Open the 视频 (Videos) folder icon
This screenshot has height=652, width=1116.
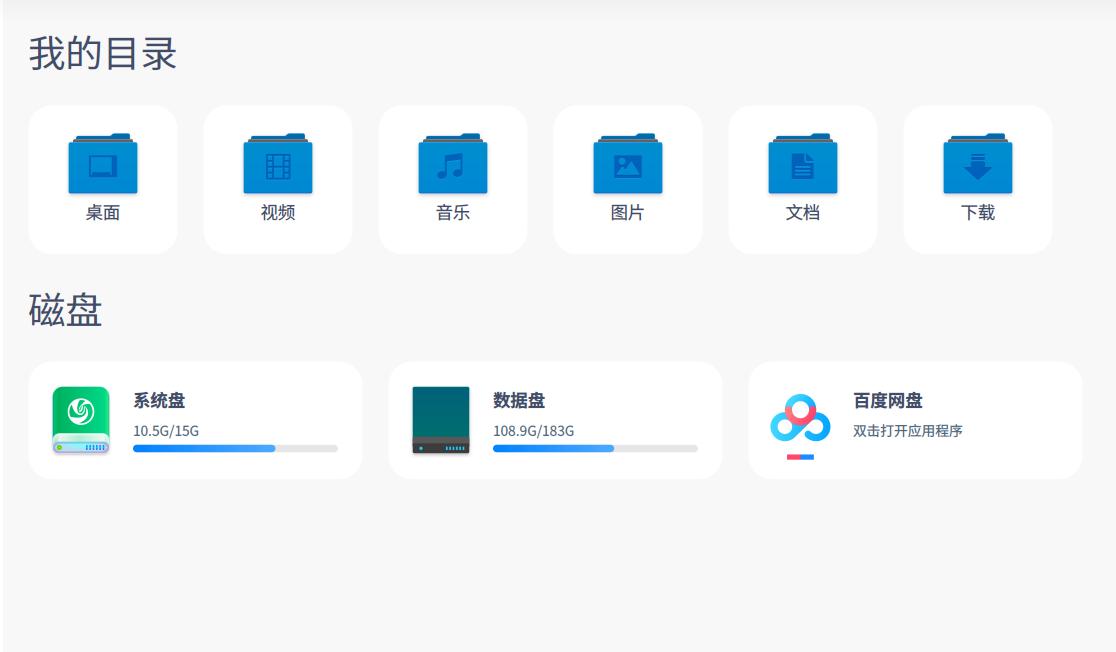tap(277, 163)
